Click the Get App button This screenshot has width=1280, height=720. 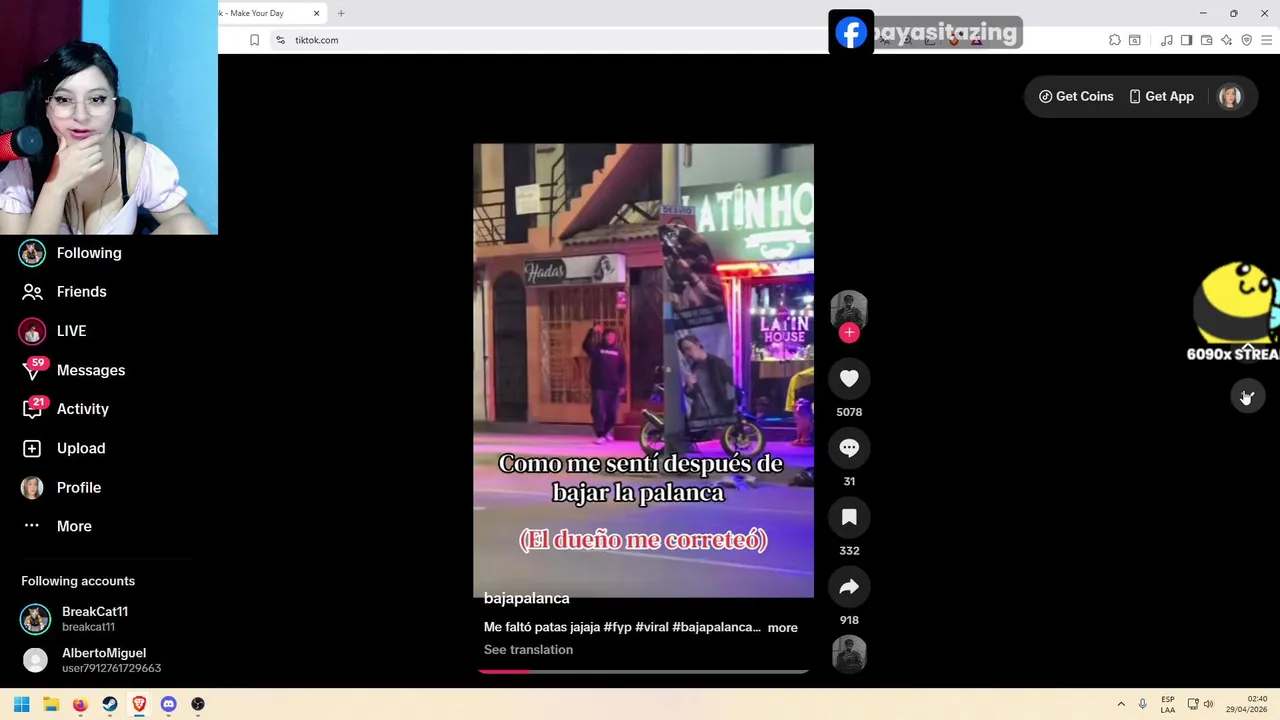[x=1161, y=96]
